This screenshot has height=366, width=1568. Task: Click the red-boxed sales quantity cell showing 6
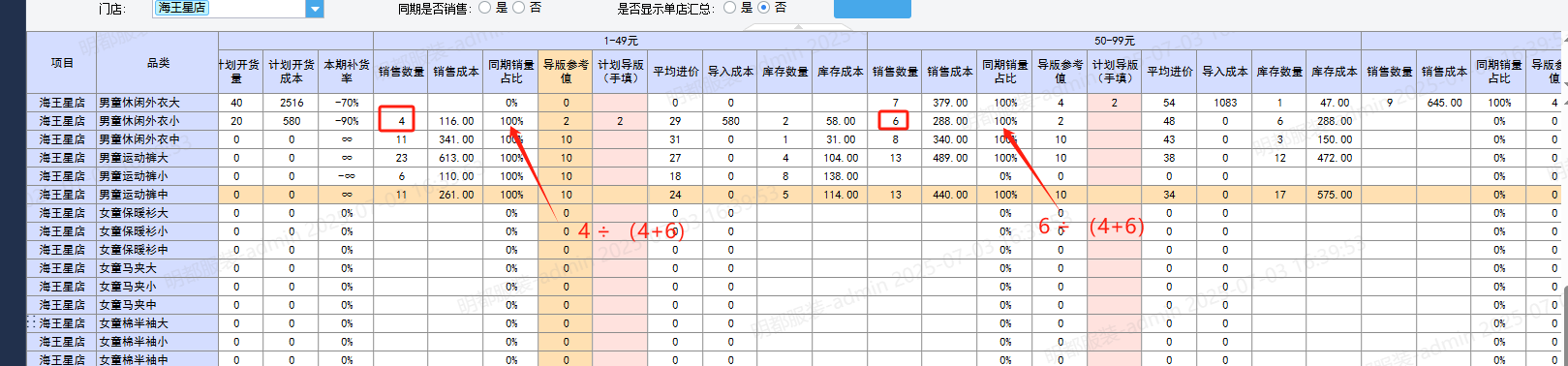(896, 121)
